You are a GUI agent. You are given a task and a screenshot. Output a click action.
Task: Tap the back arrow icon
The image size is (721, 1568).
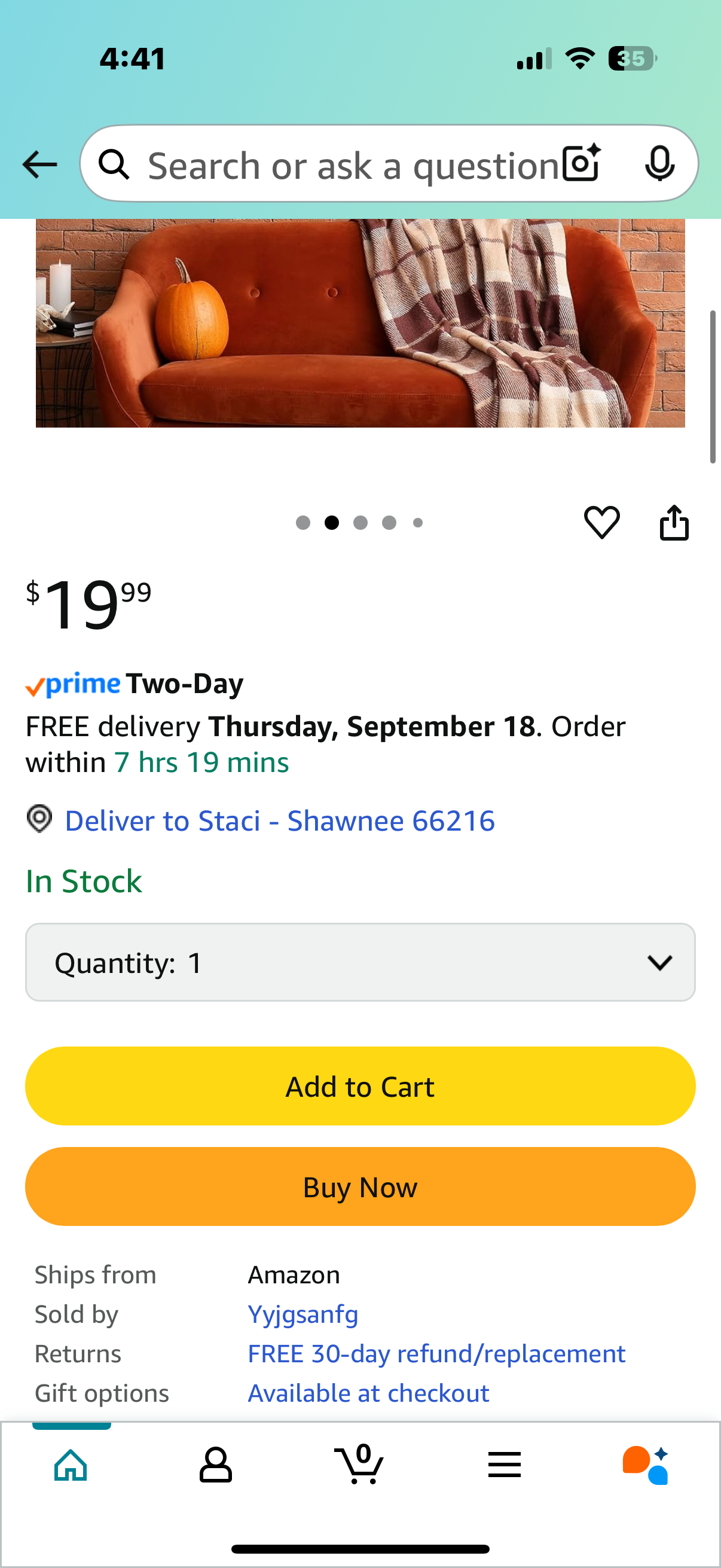(x=39, y=164)
